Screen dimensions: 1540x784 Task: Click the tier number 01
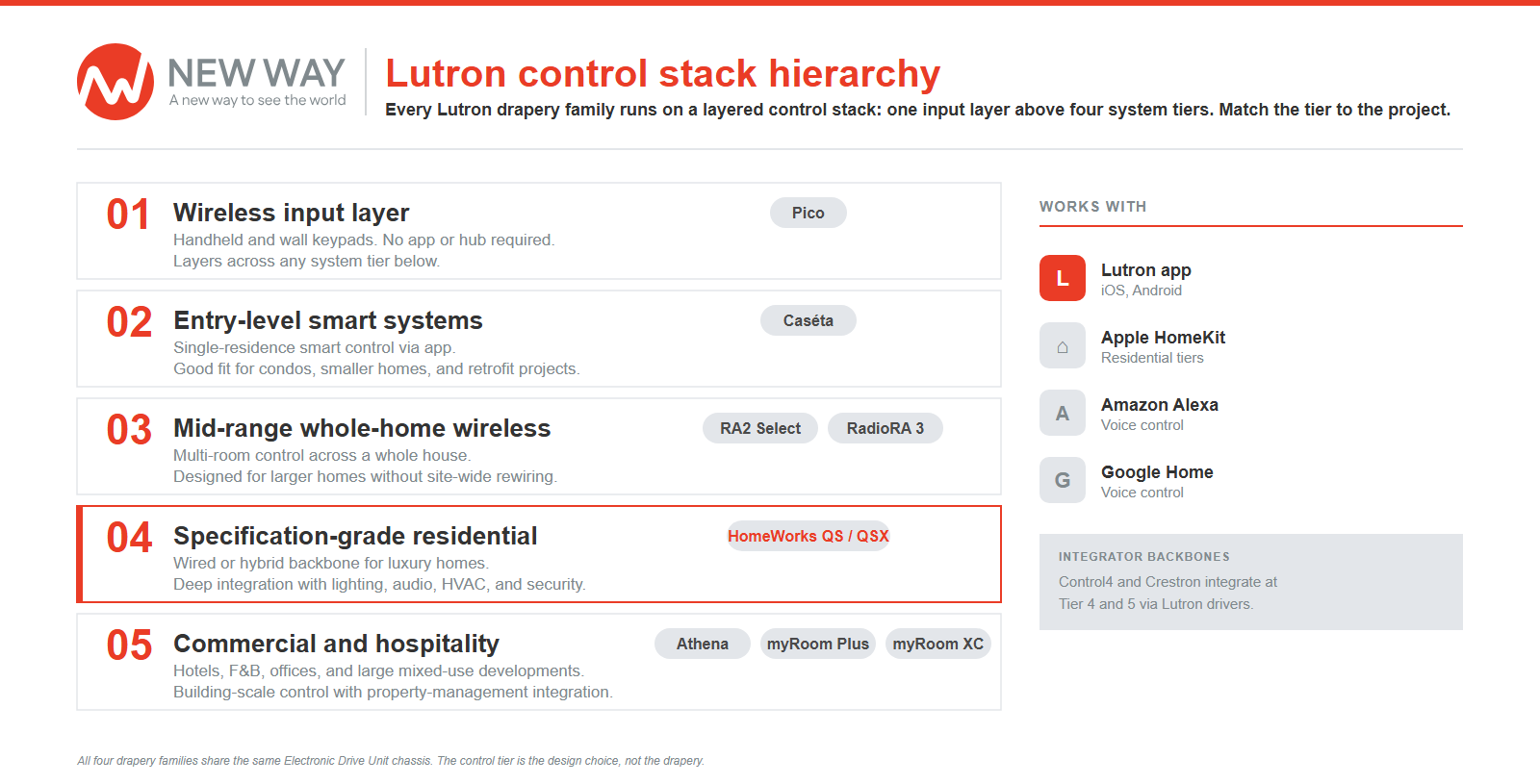pyautogui.click(x=128, y=215)
